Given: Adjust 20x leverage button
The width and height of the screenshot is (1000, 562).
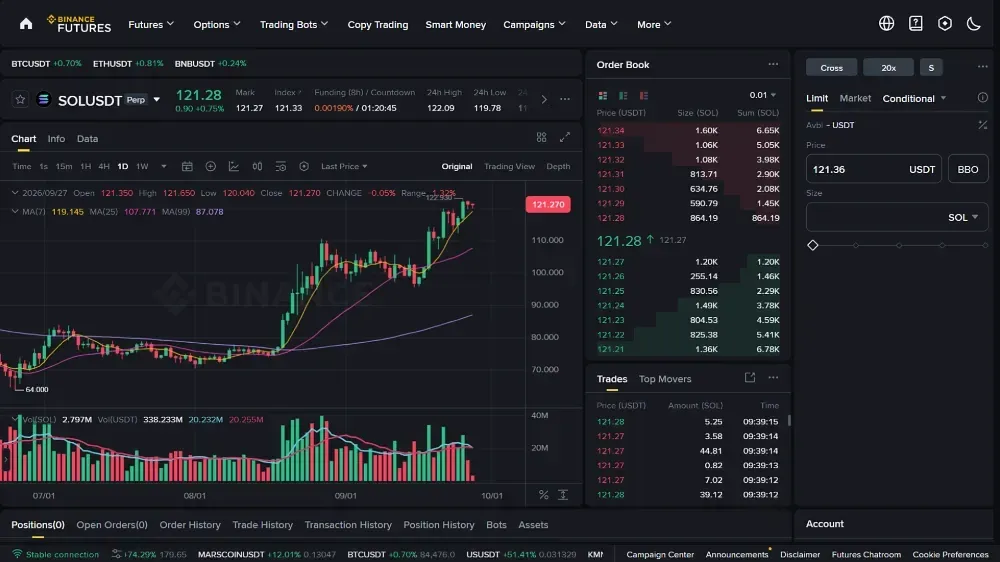Looking at the screenshot, I should (888, 68).
